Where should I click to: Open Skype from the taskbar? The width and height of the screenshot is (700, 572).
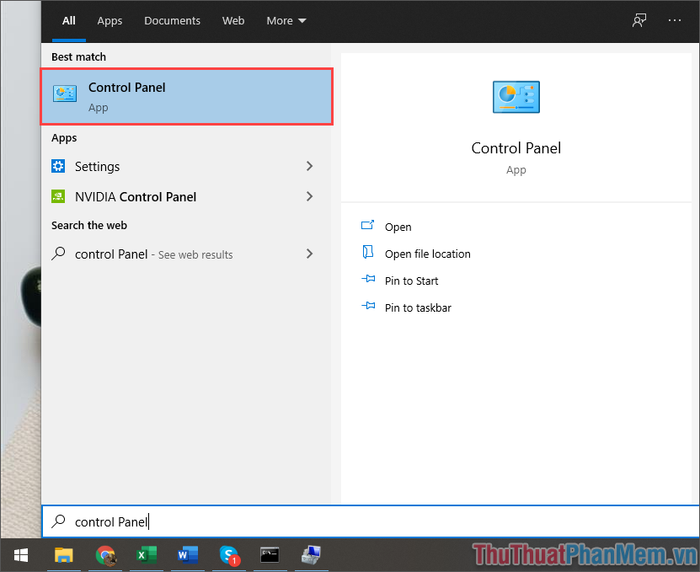click(x=229, y=555)
